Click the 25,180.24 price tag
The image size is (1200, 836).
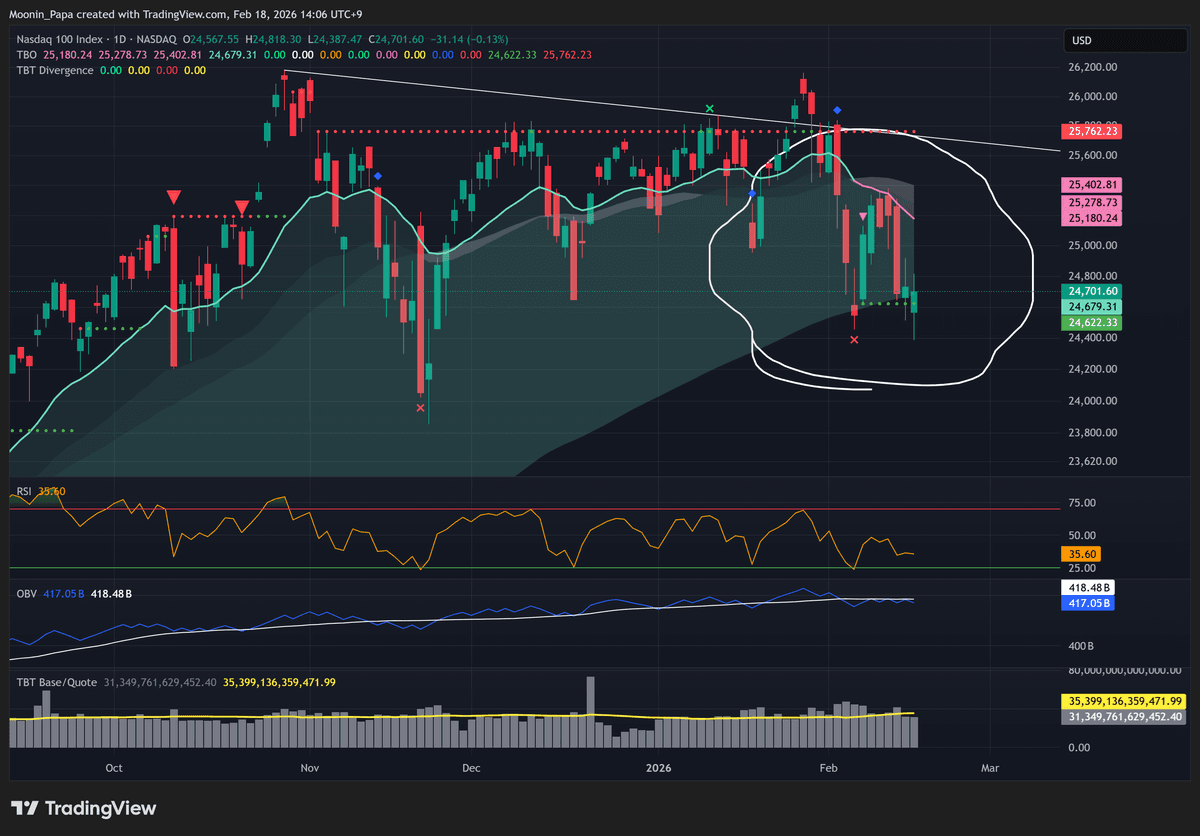coord(1093,218)
